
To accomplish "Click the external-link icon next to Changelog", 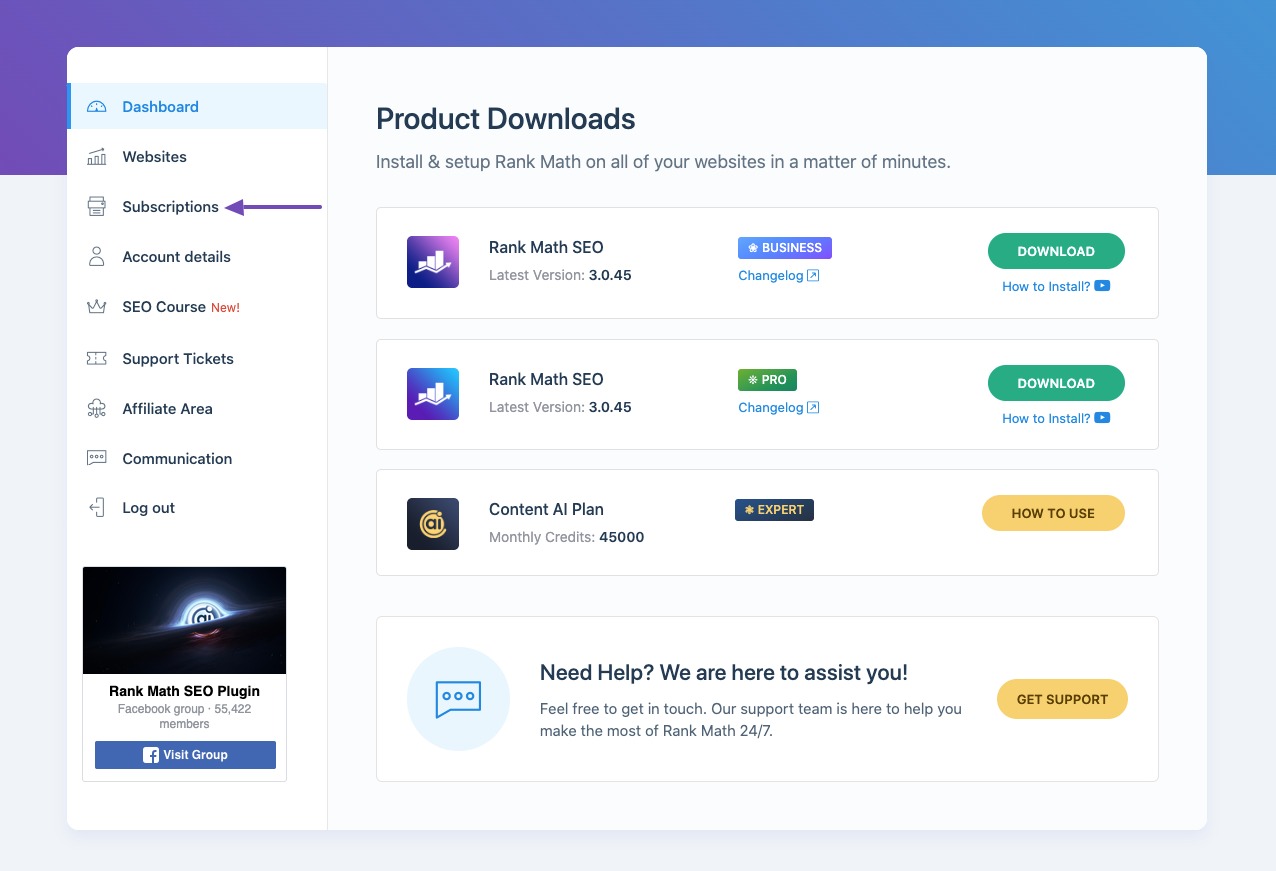I will [812, 274].
